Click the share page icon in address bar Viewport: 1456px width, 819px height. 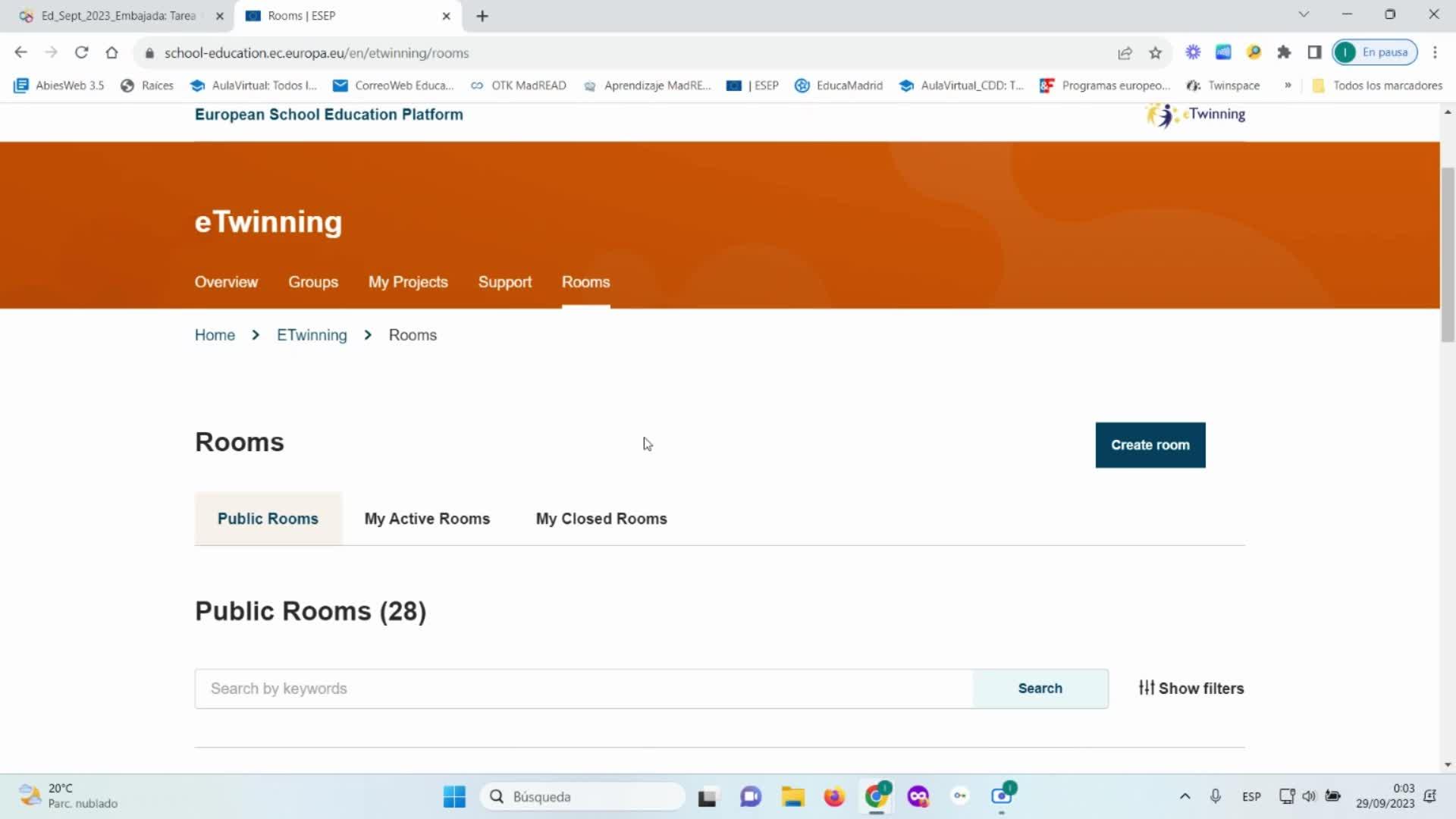pos(1125,52)
